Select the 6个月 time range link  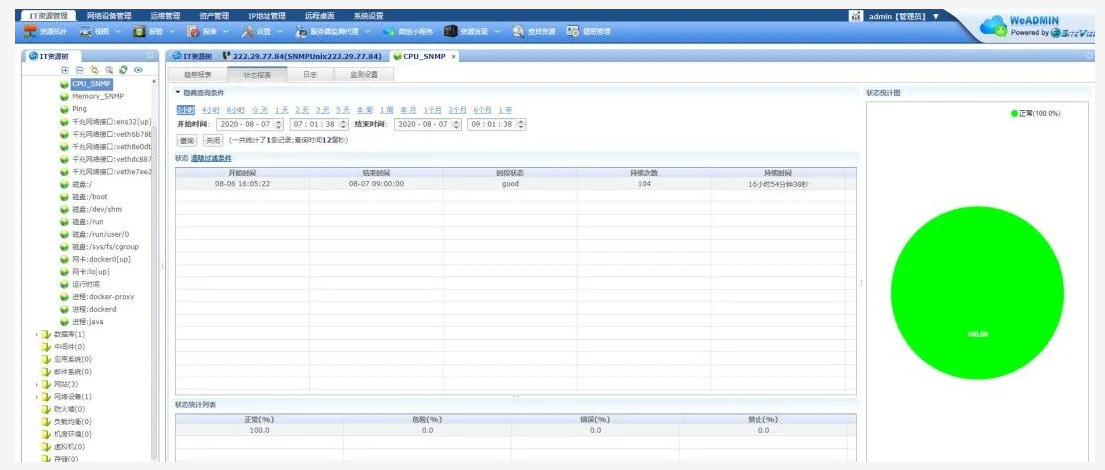click(483, 110)
